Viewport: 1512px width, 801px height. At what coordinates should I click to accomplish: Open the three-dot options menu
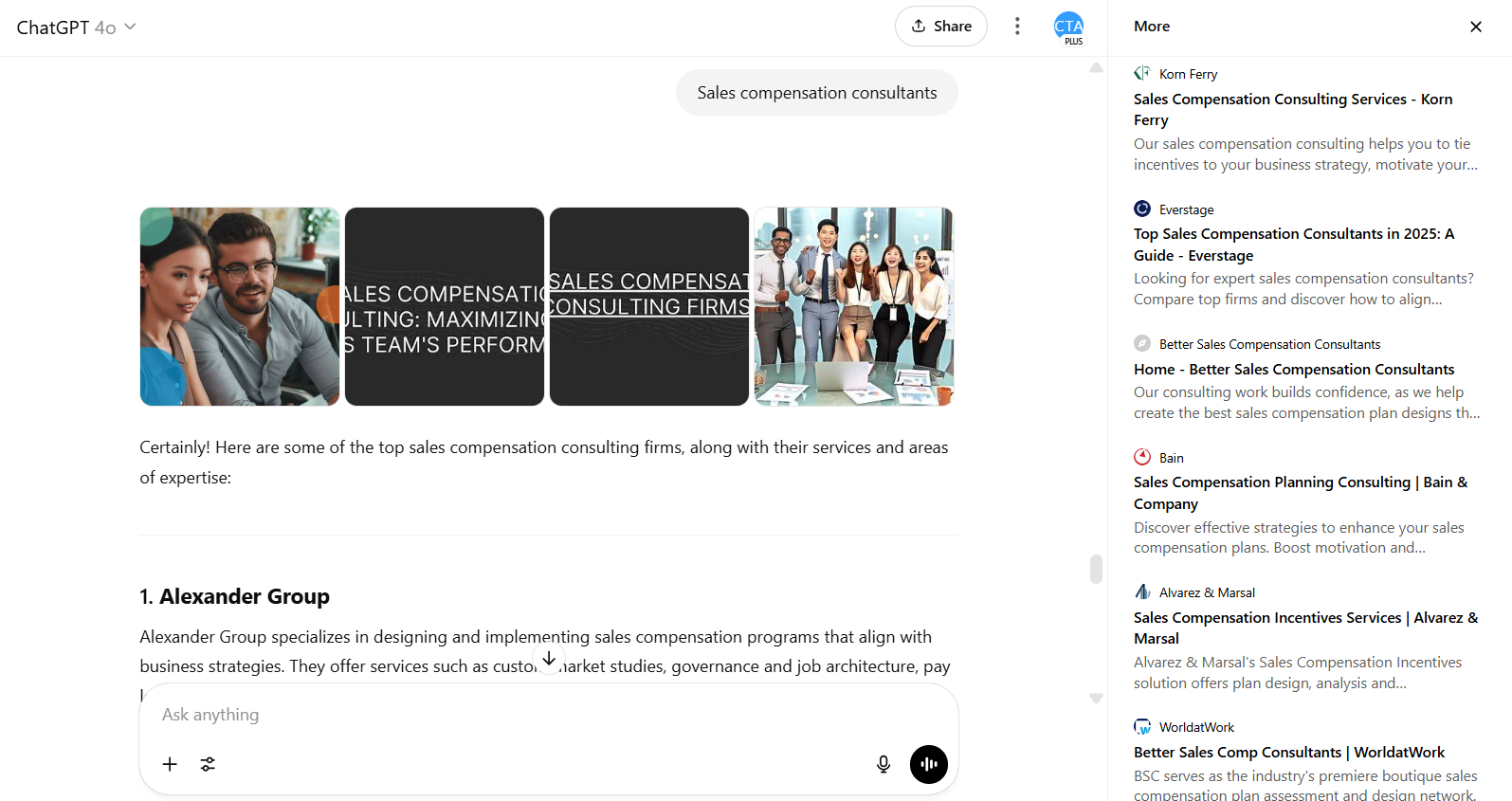[x=1017, y=27]
